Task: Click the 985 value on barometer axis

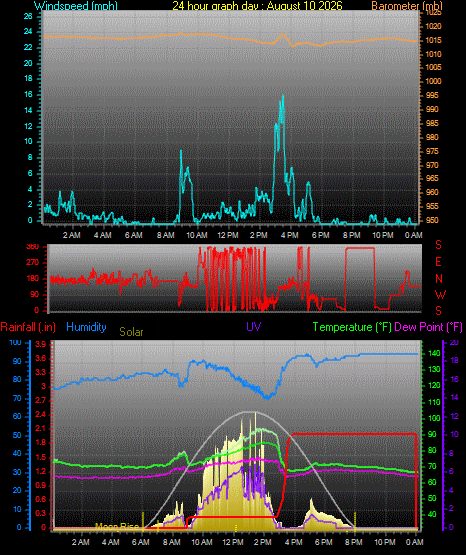Action: pyautogui.click(x=432, y=123)
